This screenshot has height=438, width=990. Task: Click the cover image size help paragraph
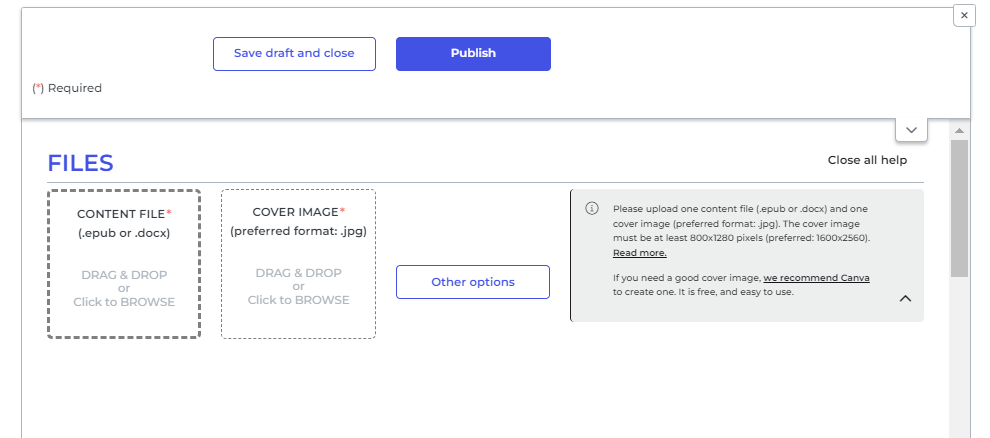(x=741, y=231)
